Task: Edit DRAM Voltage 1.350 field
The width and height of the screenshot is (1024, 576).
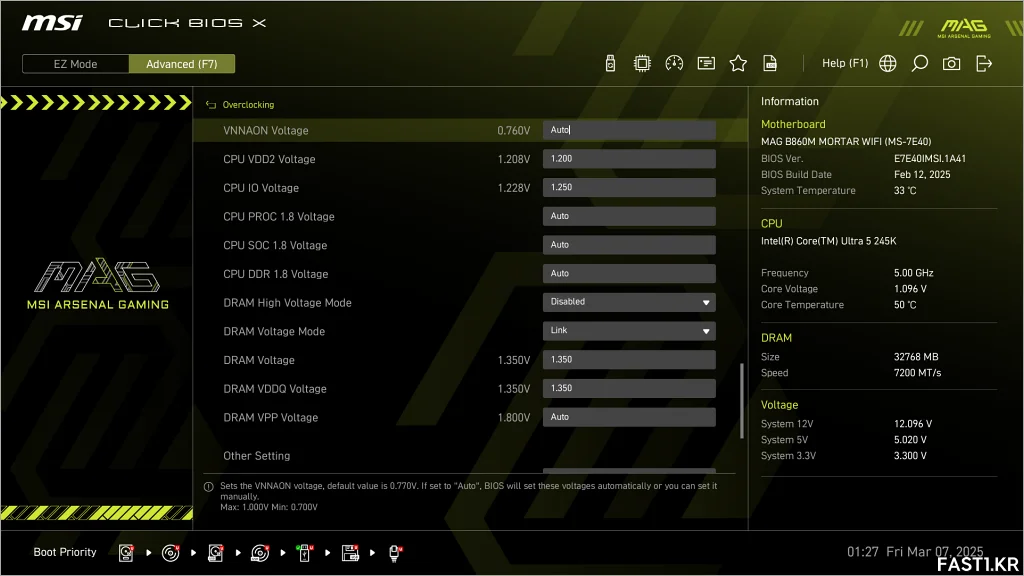Action: pos(629,360)
